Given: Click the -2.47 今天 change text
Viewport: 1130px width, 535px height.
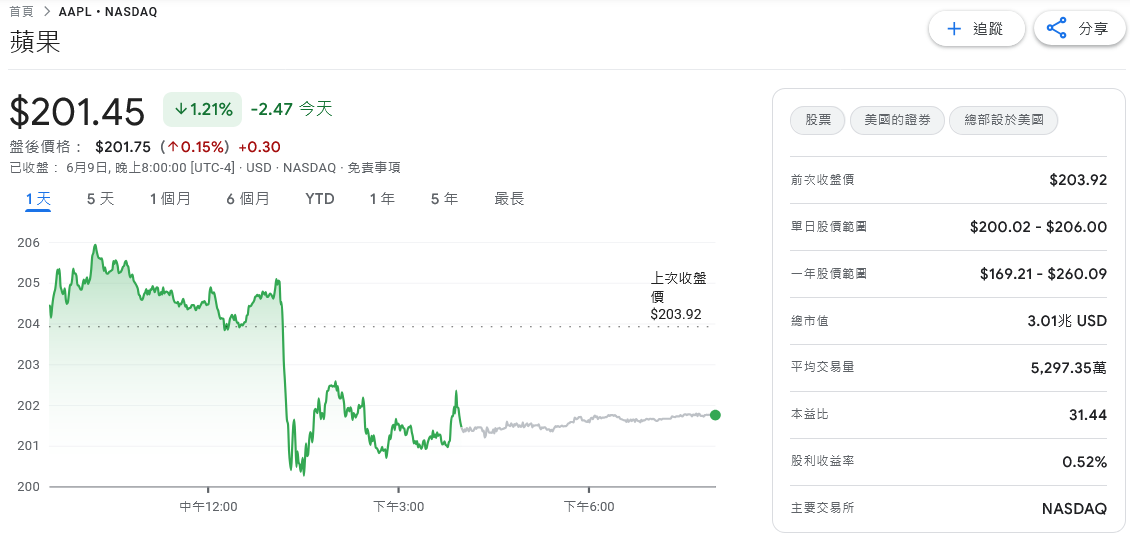Looking at the screenshot, I should pos(291,110).
